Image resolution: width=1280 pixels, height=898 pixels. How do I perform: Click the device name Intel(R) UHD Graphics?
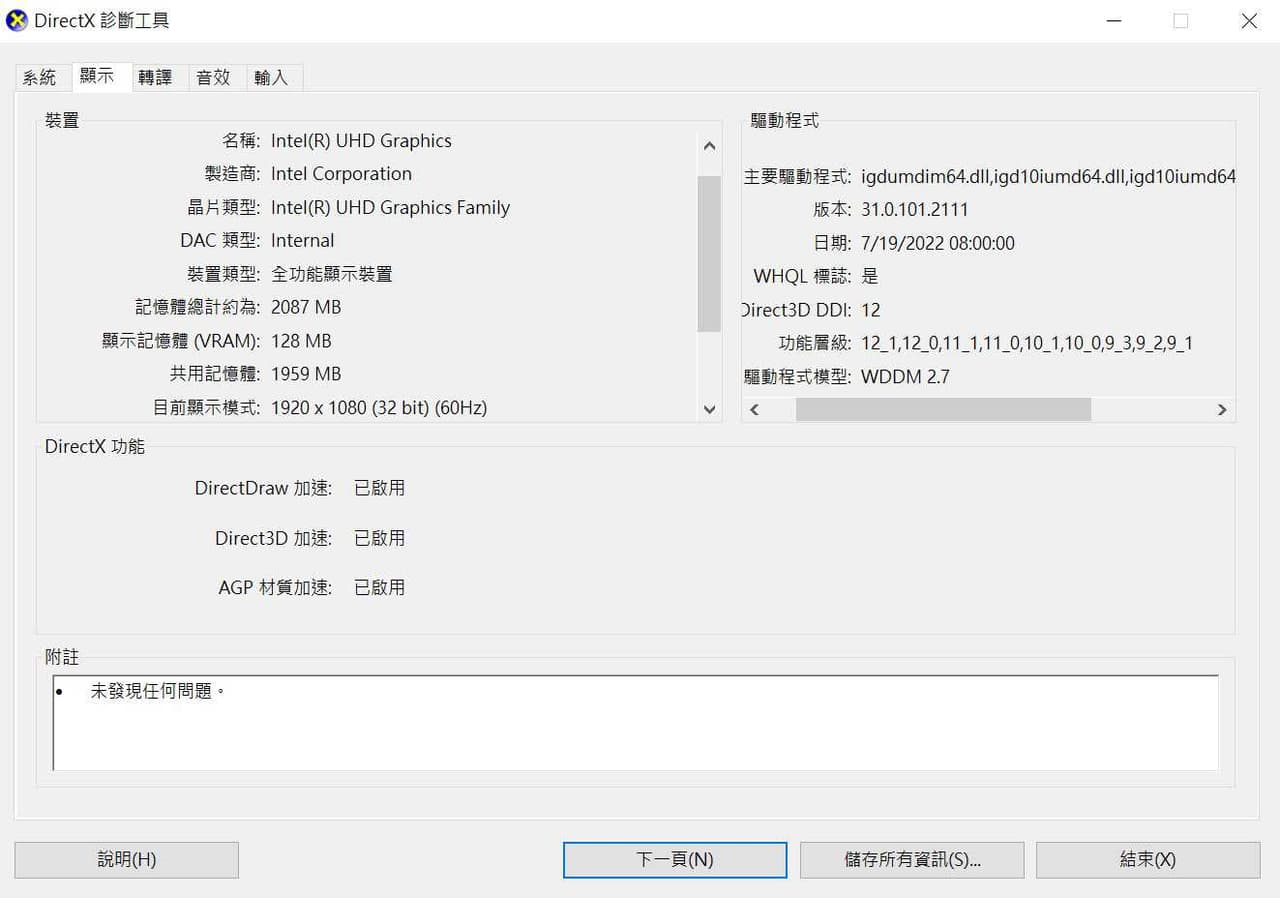pos(361,141)
